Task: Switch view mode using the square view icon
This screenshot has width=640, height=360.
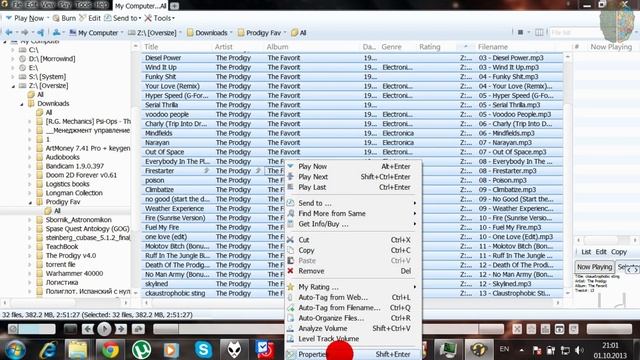Action: [520, 32]
